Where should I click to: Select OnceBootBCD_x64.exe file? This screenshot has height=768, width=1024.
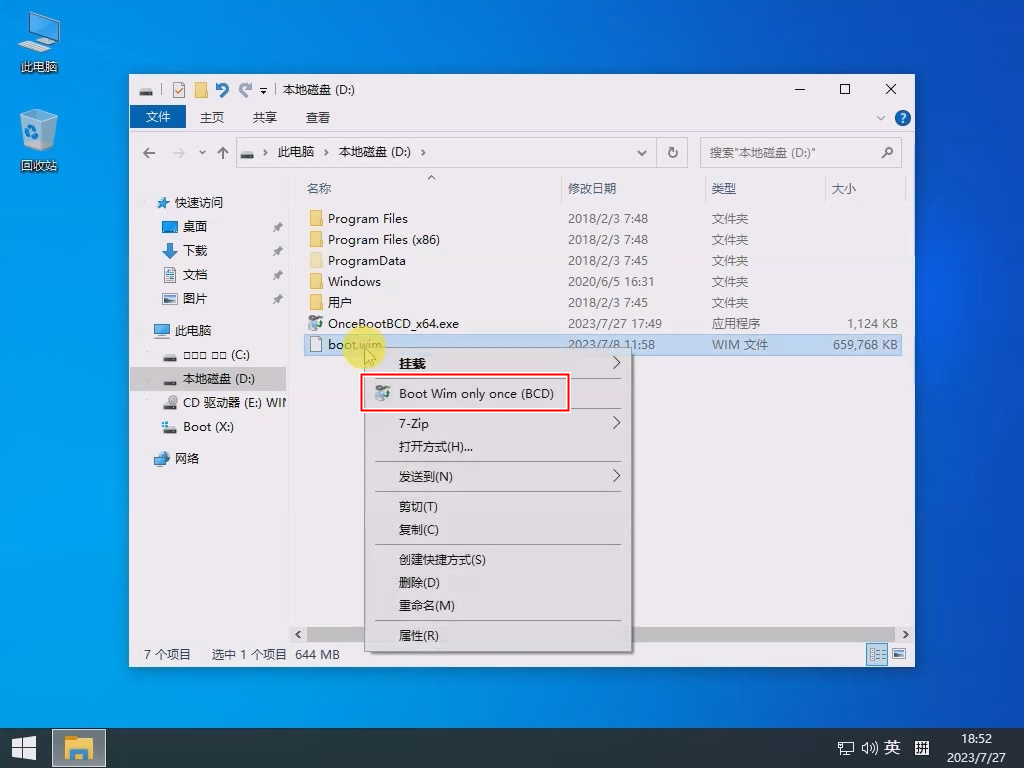(x=393, y=323)
